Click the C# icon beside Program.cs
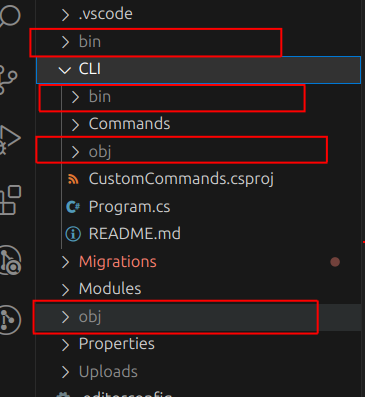365x397 pixels. tap(73, 207)
